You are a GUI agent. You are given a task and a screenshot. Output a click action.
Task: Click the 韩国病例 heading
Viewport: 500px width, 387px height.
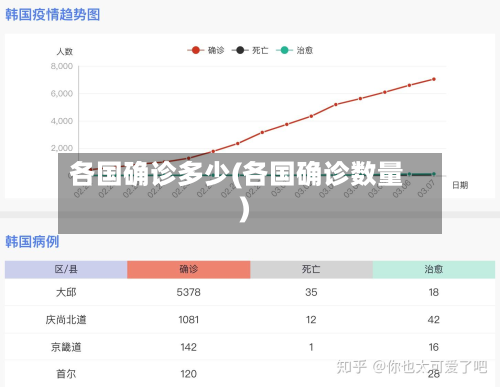(x=32, y=242)
